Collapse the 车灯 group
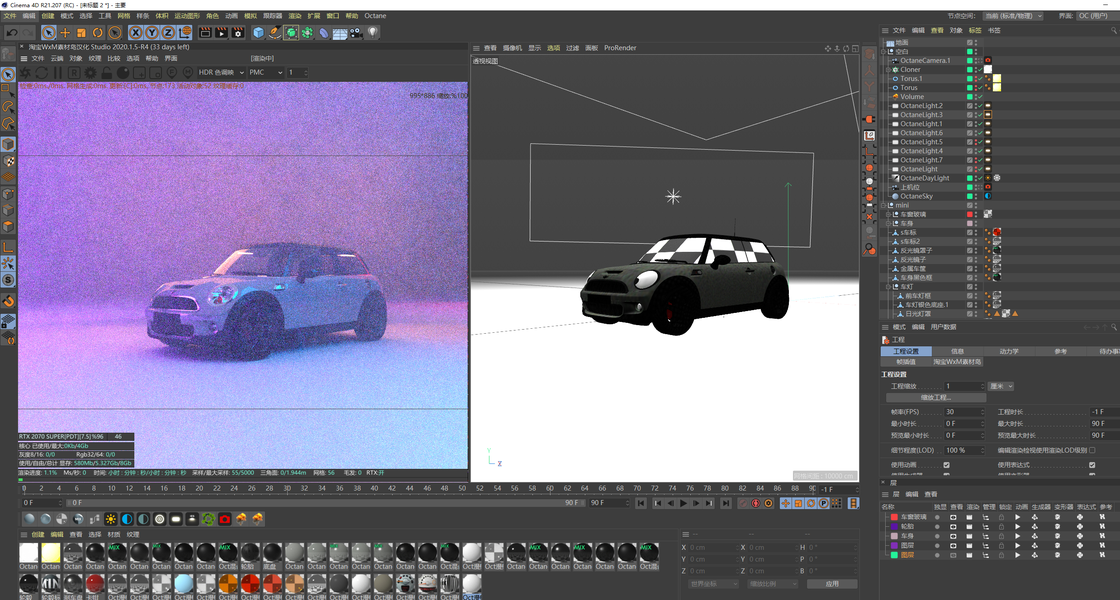 click(888, 286)
